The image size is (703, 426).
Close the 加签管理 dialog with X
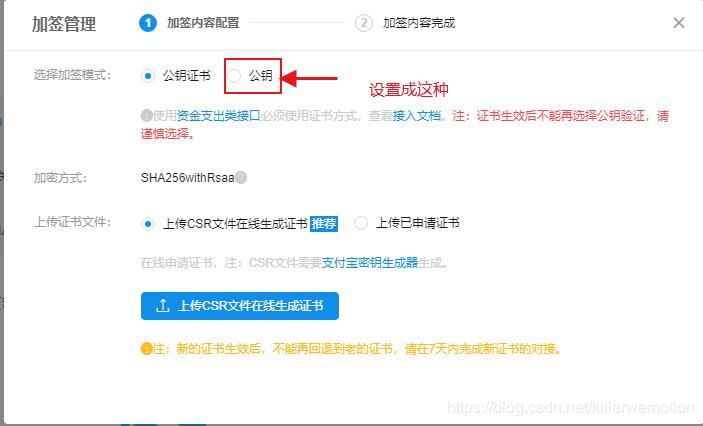(679, 23)
